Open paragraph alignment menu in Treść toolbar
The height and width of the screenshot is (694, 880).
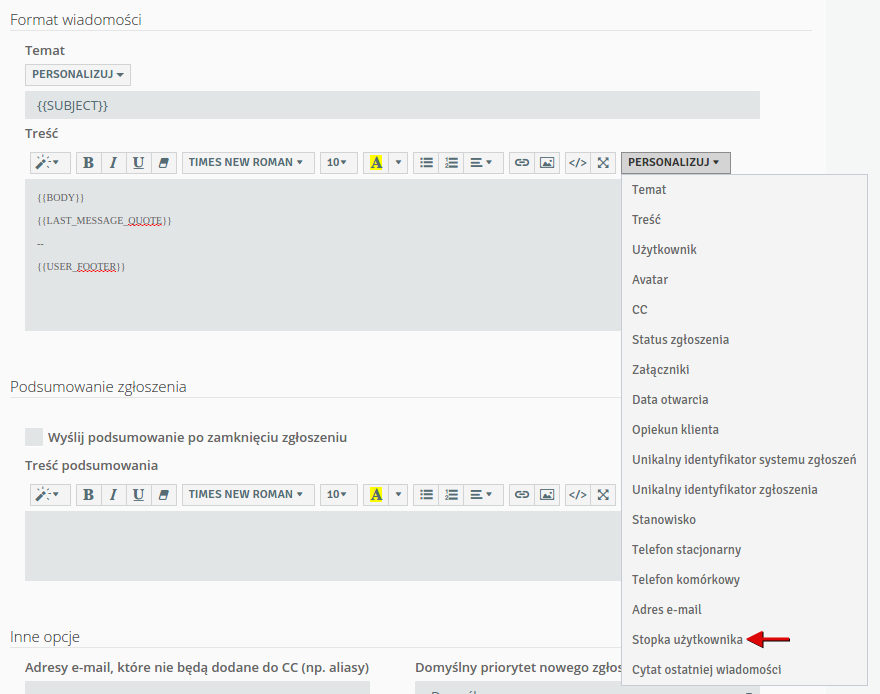point(483,163)
